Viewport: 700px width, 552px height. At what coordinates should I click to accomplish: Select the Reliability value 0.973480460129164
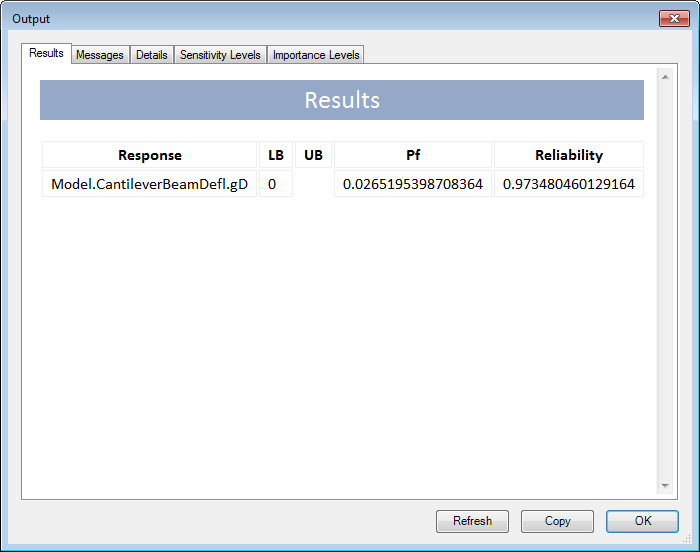tap(568, 184)
